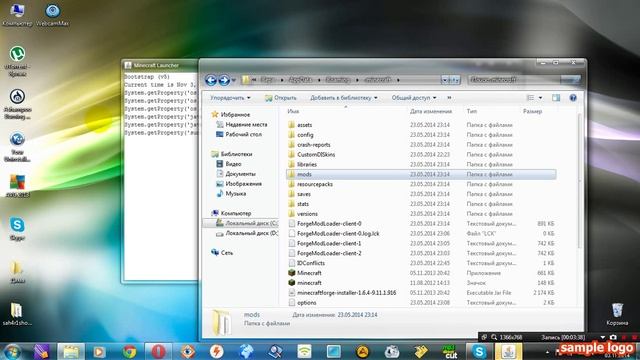This screenshot has height=360, width=640.
Task: Open Добавить в библиотеку dropdown
Action: (x=344, y=98)
